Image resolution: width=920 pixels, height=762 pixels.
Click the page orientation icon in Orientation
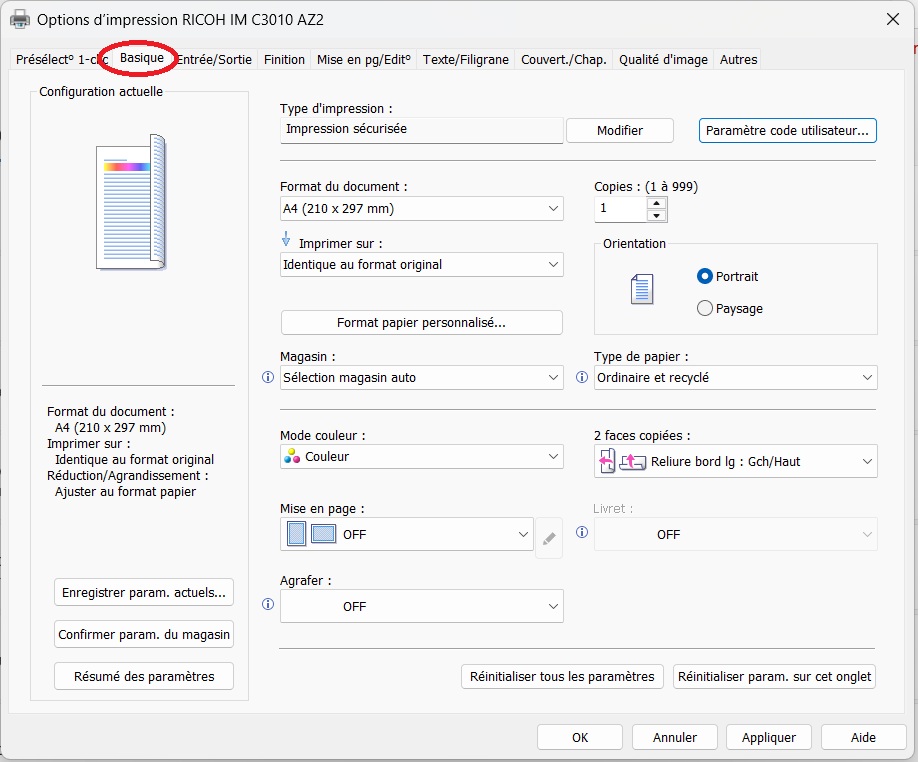[641, 290]
